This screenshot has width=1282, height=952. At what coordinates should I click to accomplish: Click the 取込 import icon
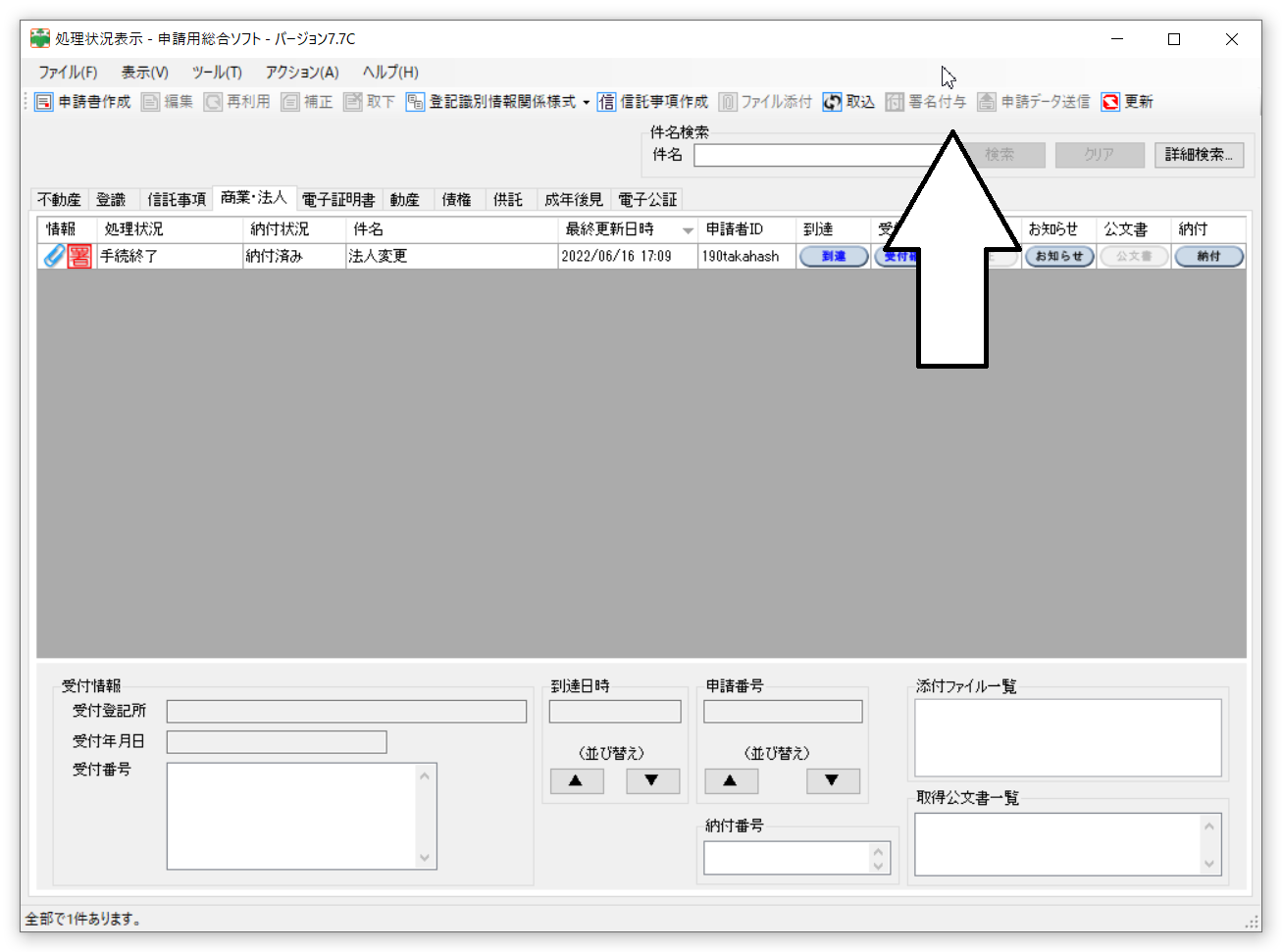pos(832,102)
